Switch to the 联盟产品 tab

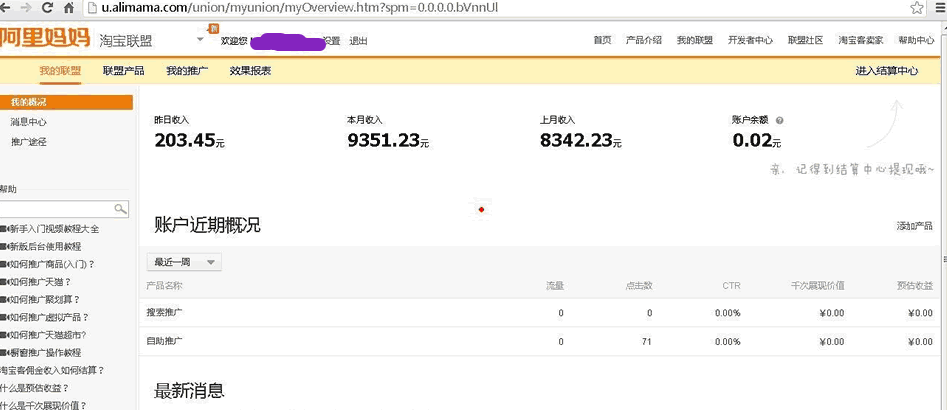[x=123, y=71]
